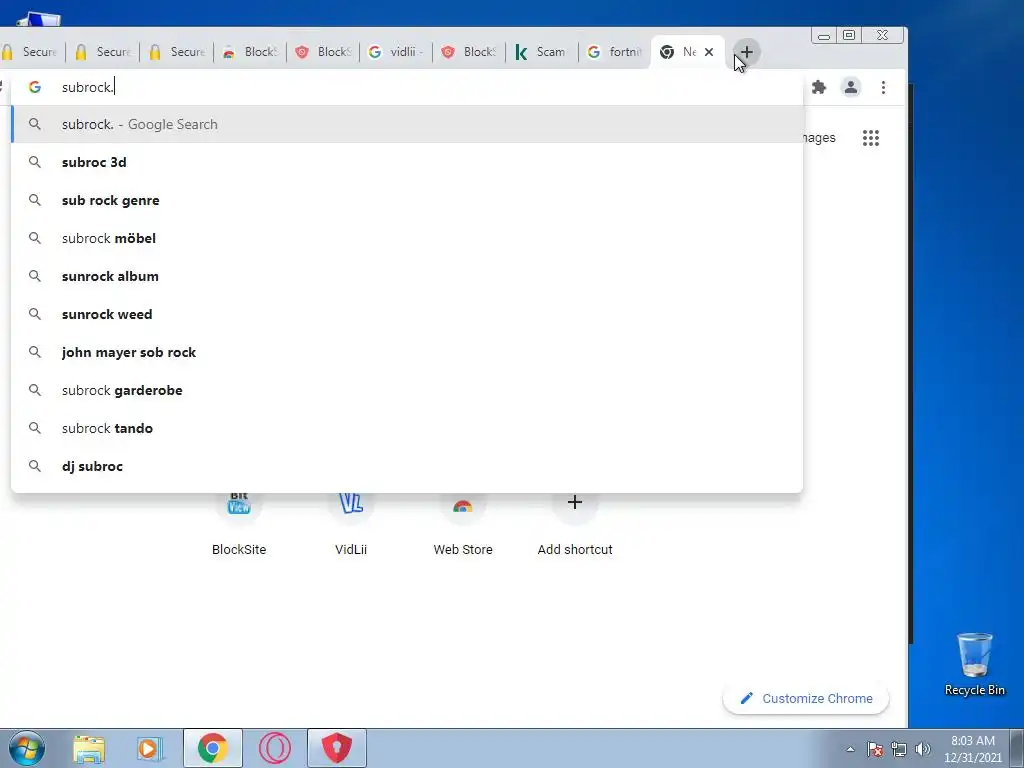Open the Google apps grid

point(871,138)
